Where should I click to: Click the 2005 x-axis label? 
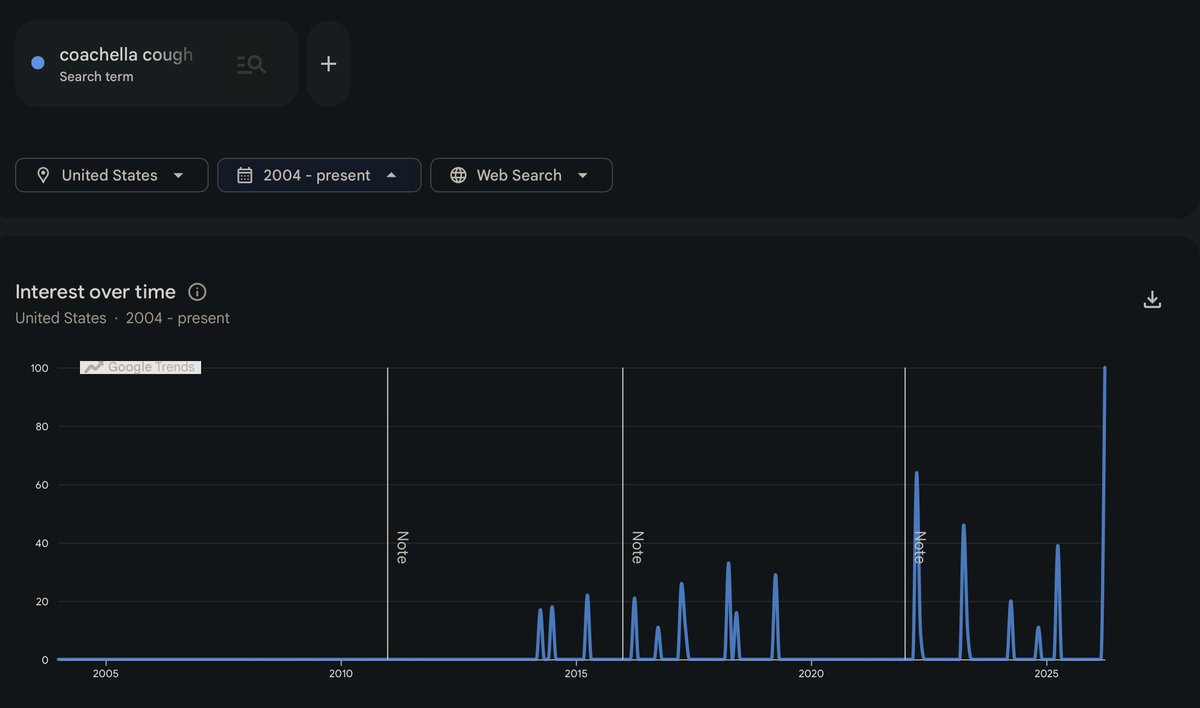[105, 674]
